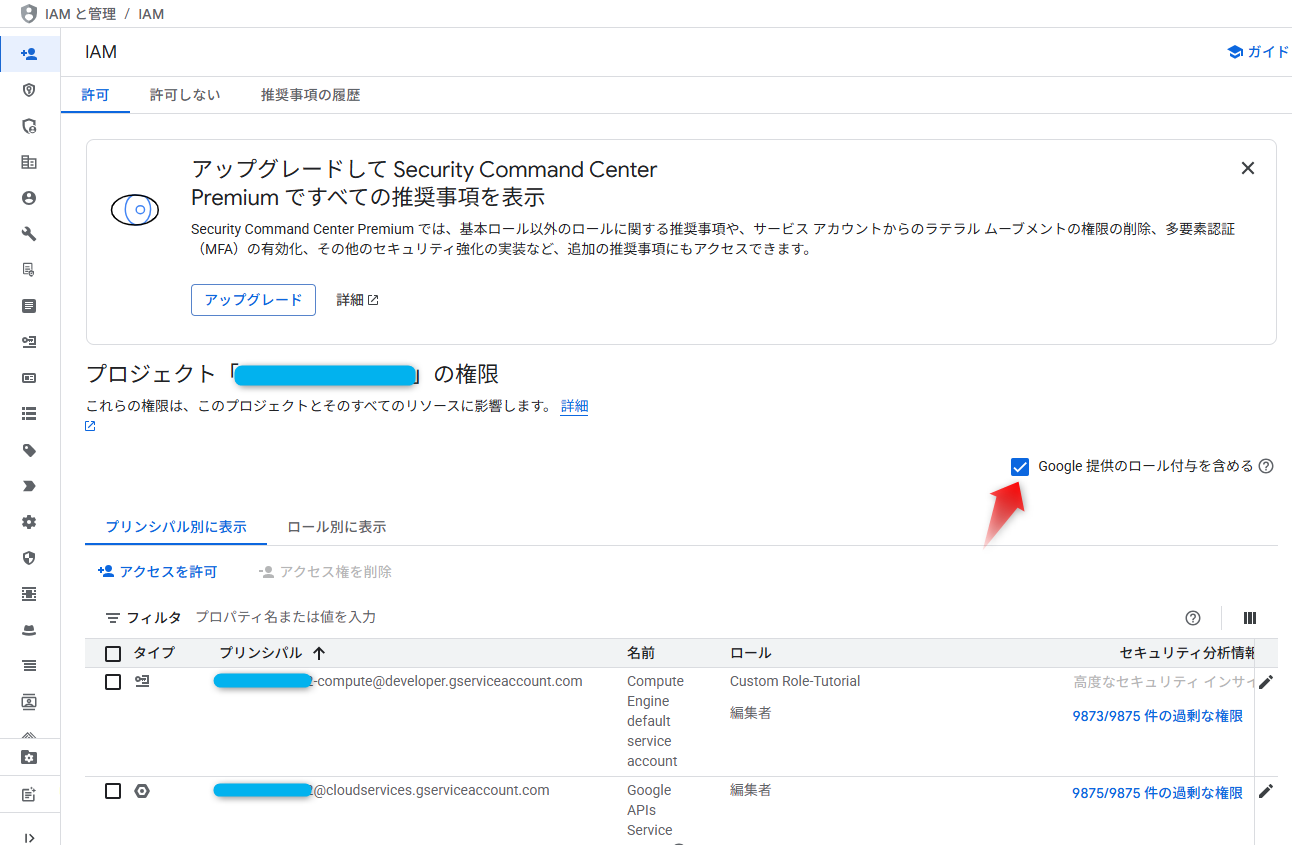
Task: Click the ロール column header
Action: tap(750, 653)
